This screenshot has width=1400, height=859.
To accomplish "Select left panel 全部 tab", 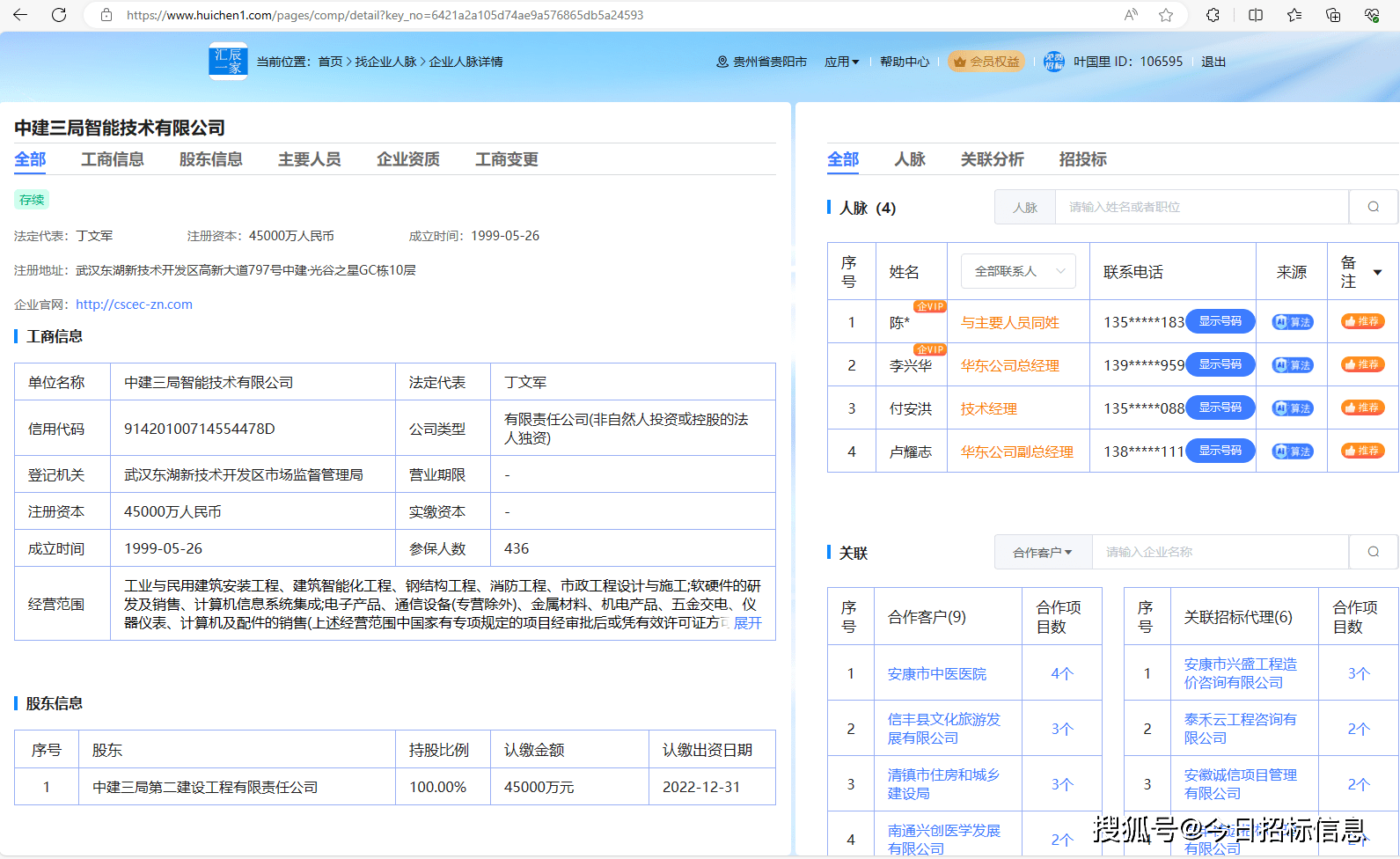I will [x=30, y=159].
